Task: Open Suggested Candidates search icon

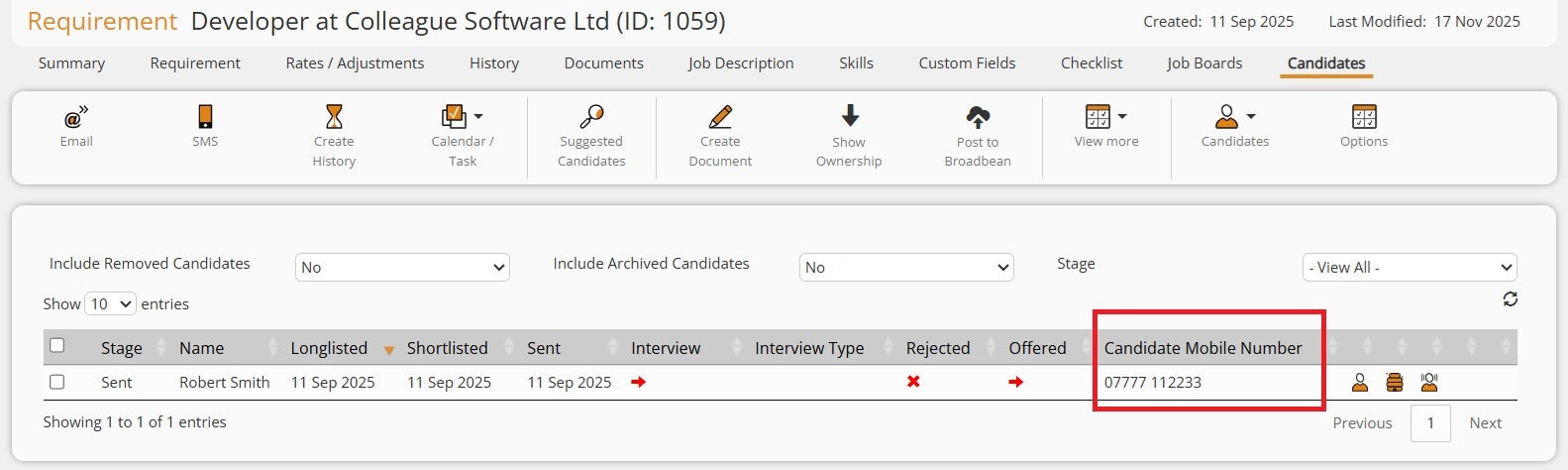Action: 591,117
